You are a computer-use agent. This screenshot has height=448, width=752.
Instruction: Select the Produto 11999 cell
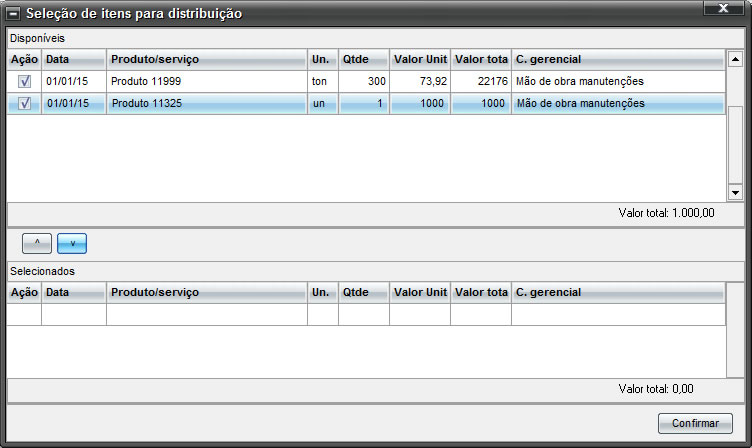tap(207, 82)
